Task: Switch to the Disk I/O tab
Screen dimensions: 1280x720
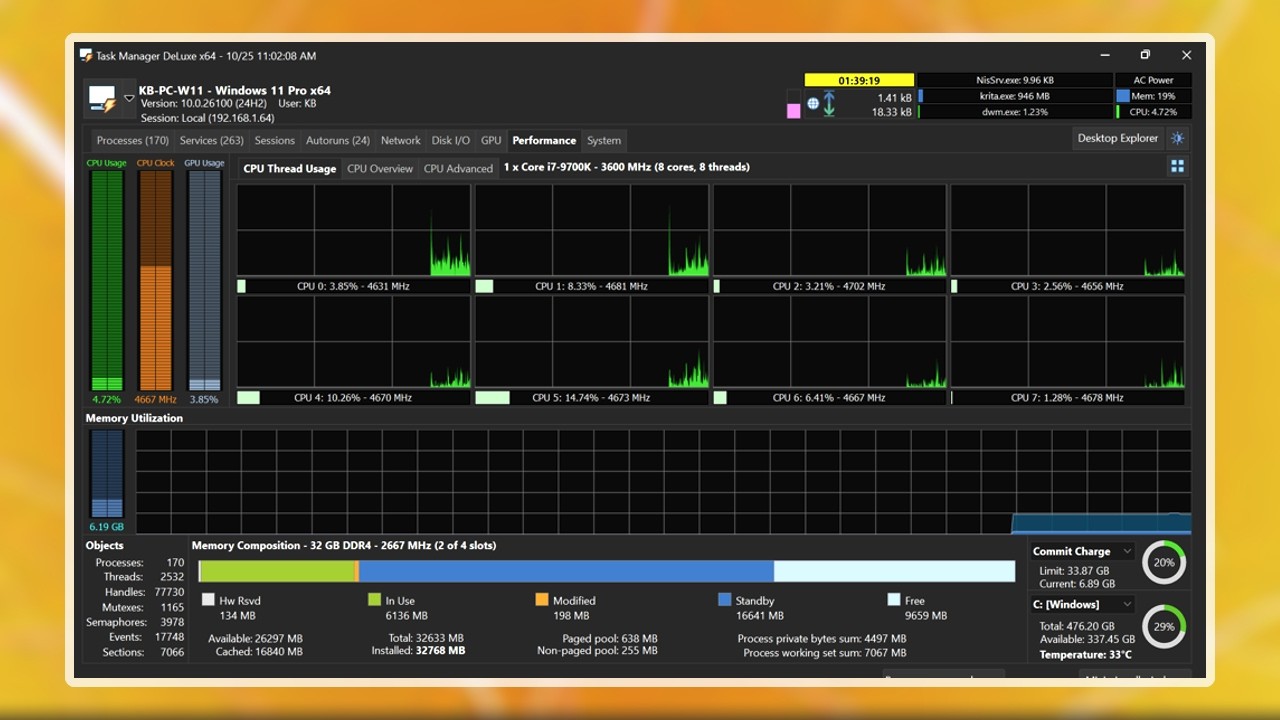Action: (x=451, y=141)
